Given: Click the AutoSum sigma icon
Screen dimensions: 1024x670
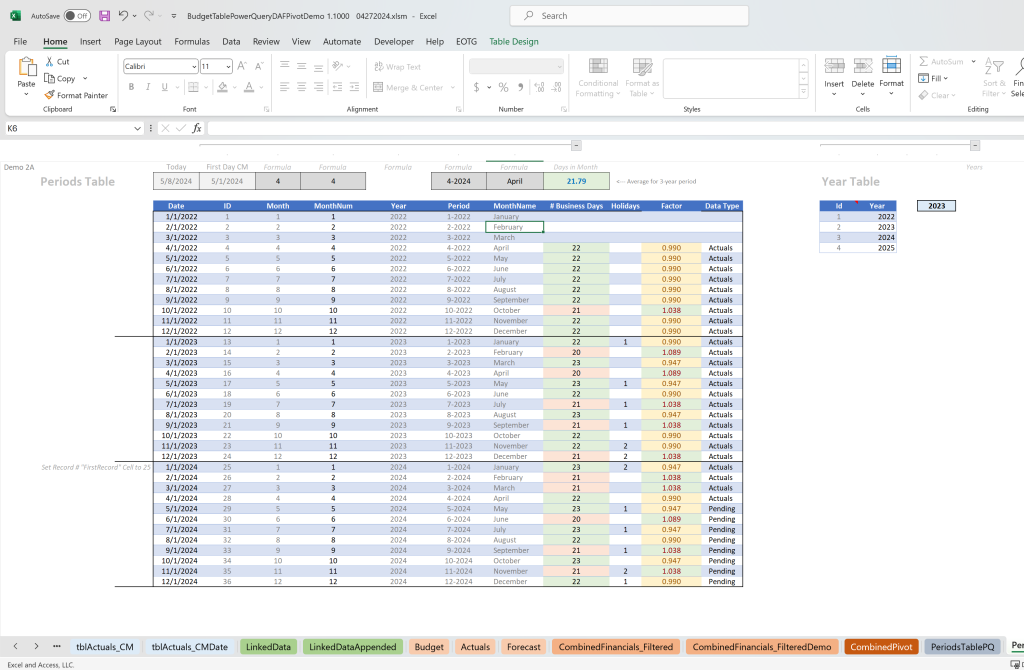Looking at the screenshot, I should click(923, 61).
